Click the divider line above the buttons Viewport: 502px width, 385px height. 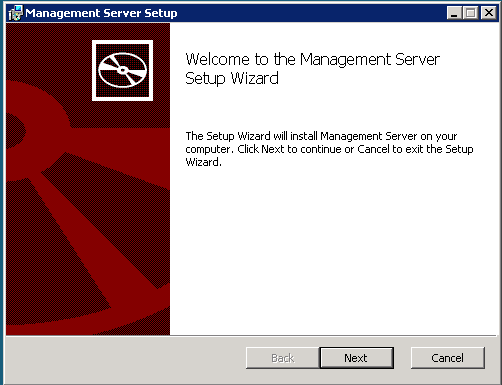[x=251, y=336]
